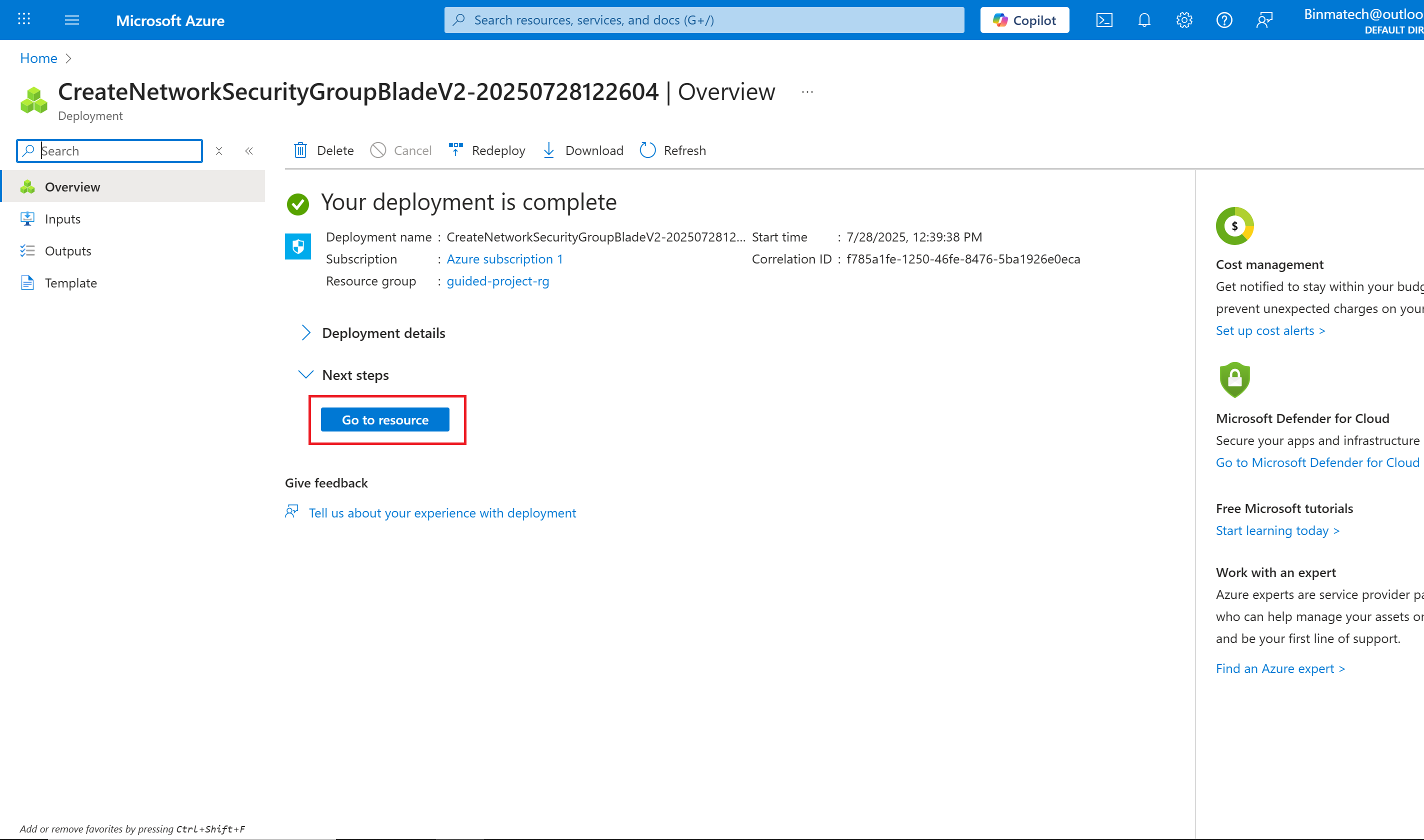The height and width of the screenshot is (840, 1424).
Task: Click Redeploy in the command bar
Action: (x=487, y=150)
